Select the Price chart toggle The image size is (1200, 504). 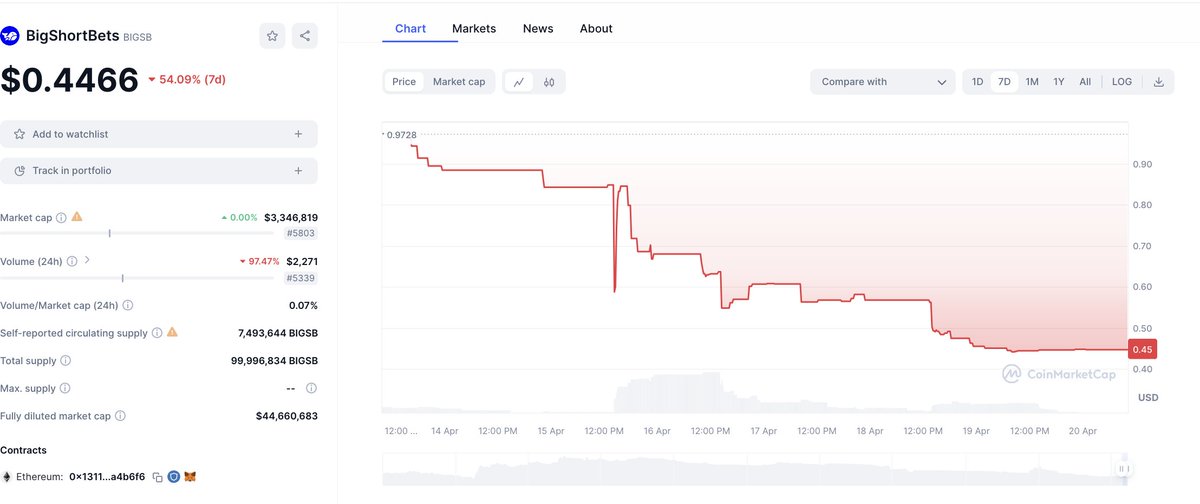point(404,82)
